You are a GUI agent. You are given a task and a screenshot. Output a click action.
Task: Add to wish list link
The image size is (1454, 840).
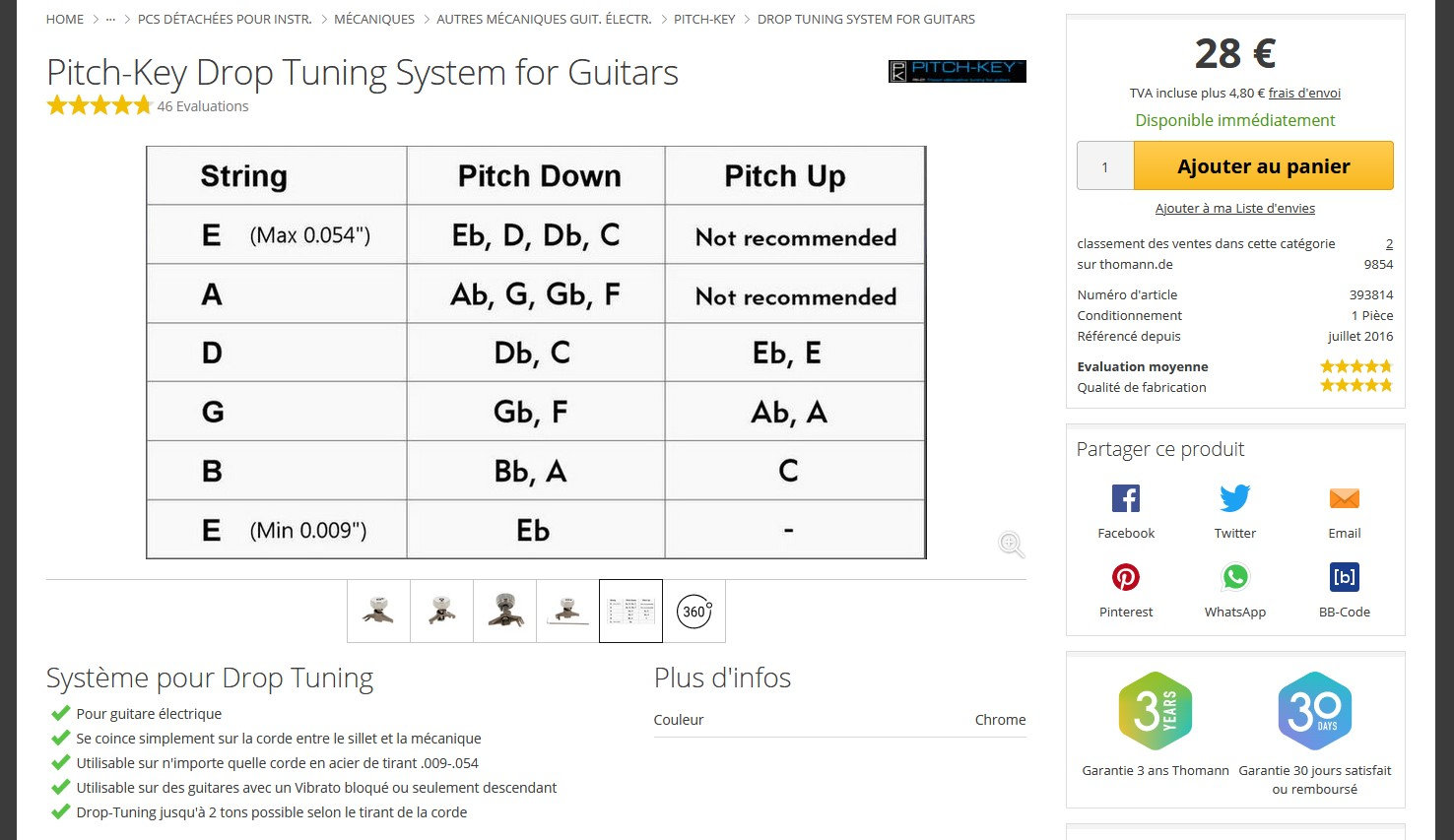click(1234, 208)
